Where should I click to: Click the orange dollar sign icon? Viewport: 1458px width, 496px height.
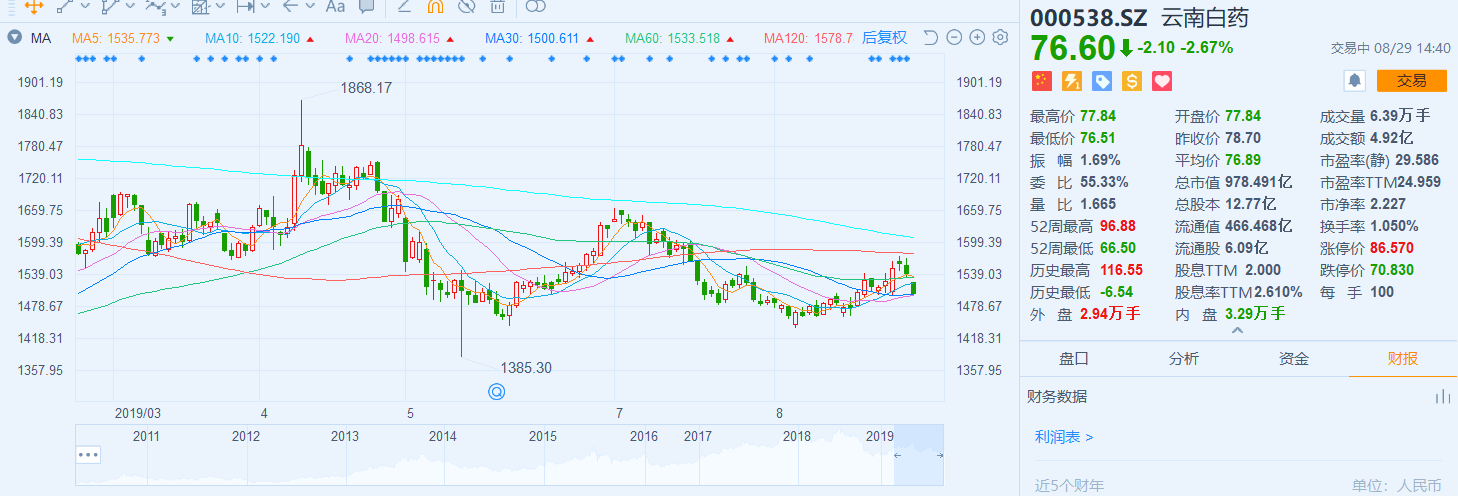(1132, 81)
